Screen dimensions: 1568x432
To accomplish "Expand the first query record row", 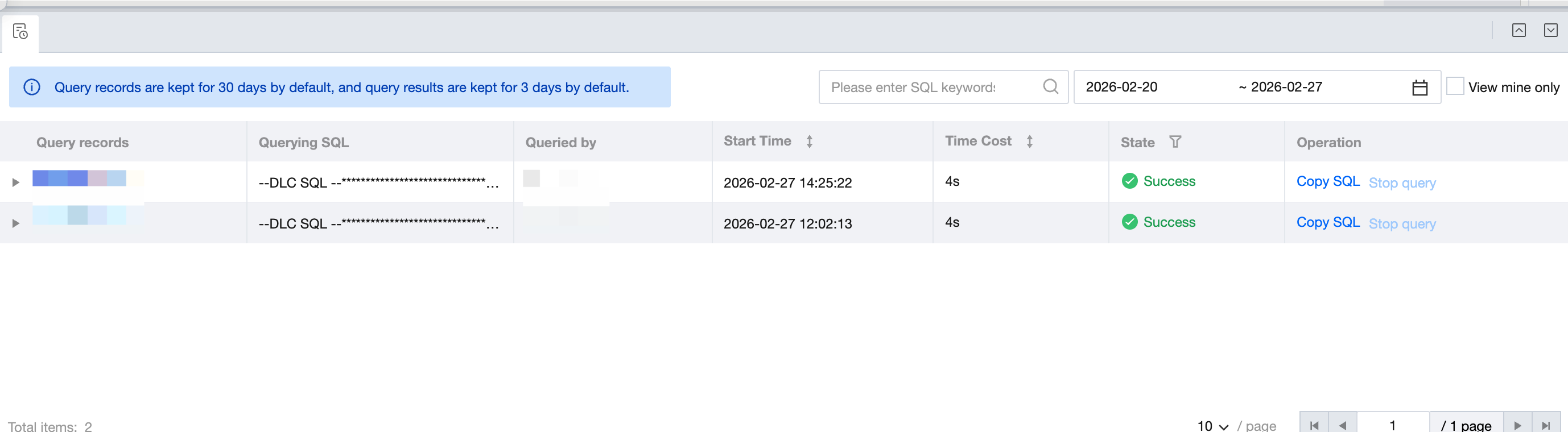I will pos(16,182).
